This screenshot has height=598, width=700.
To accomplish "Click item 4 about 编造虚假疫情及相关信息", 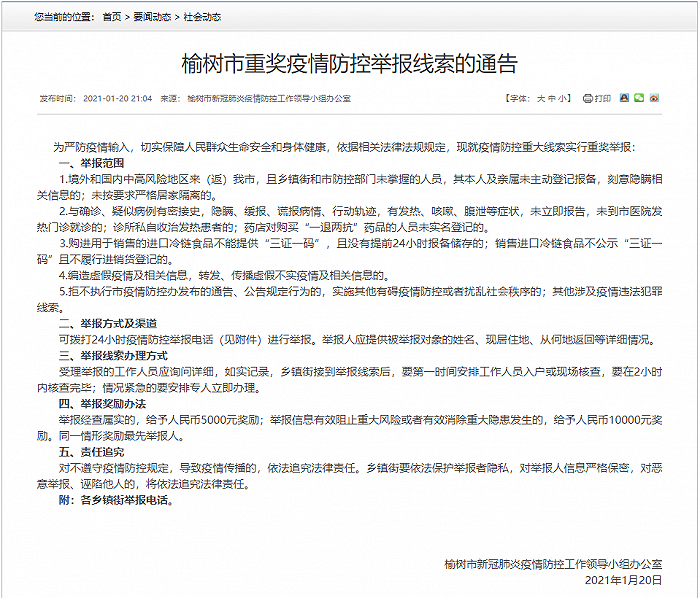I will click(x=225, y=275).
